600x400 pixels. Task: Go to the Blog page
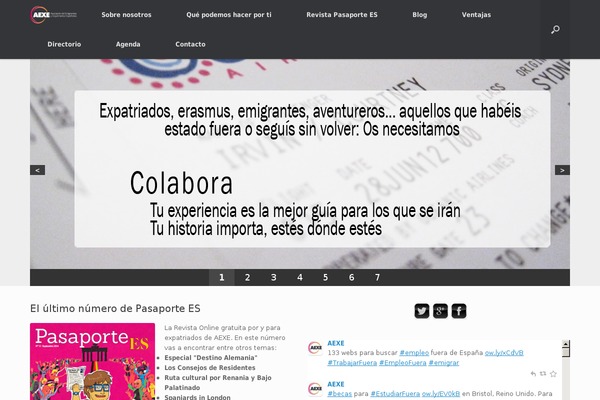click(x=419, y=15)
